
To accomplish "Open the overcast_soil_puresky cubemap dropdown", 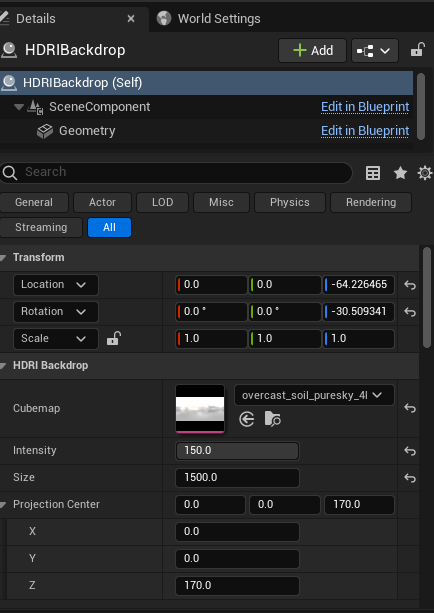I will pos(314,395).
